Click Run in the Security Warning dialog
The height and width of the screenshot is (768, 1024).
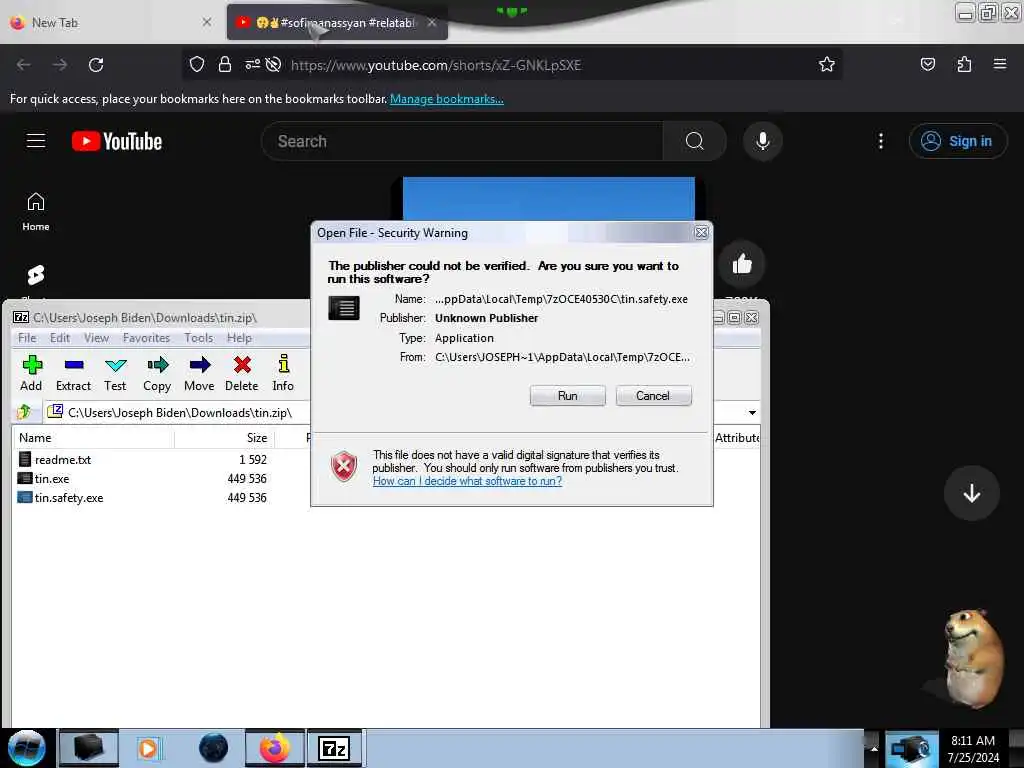(x=568, y=396)
